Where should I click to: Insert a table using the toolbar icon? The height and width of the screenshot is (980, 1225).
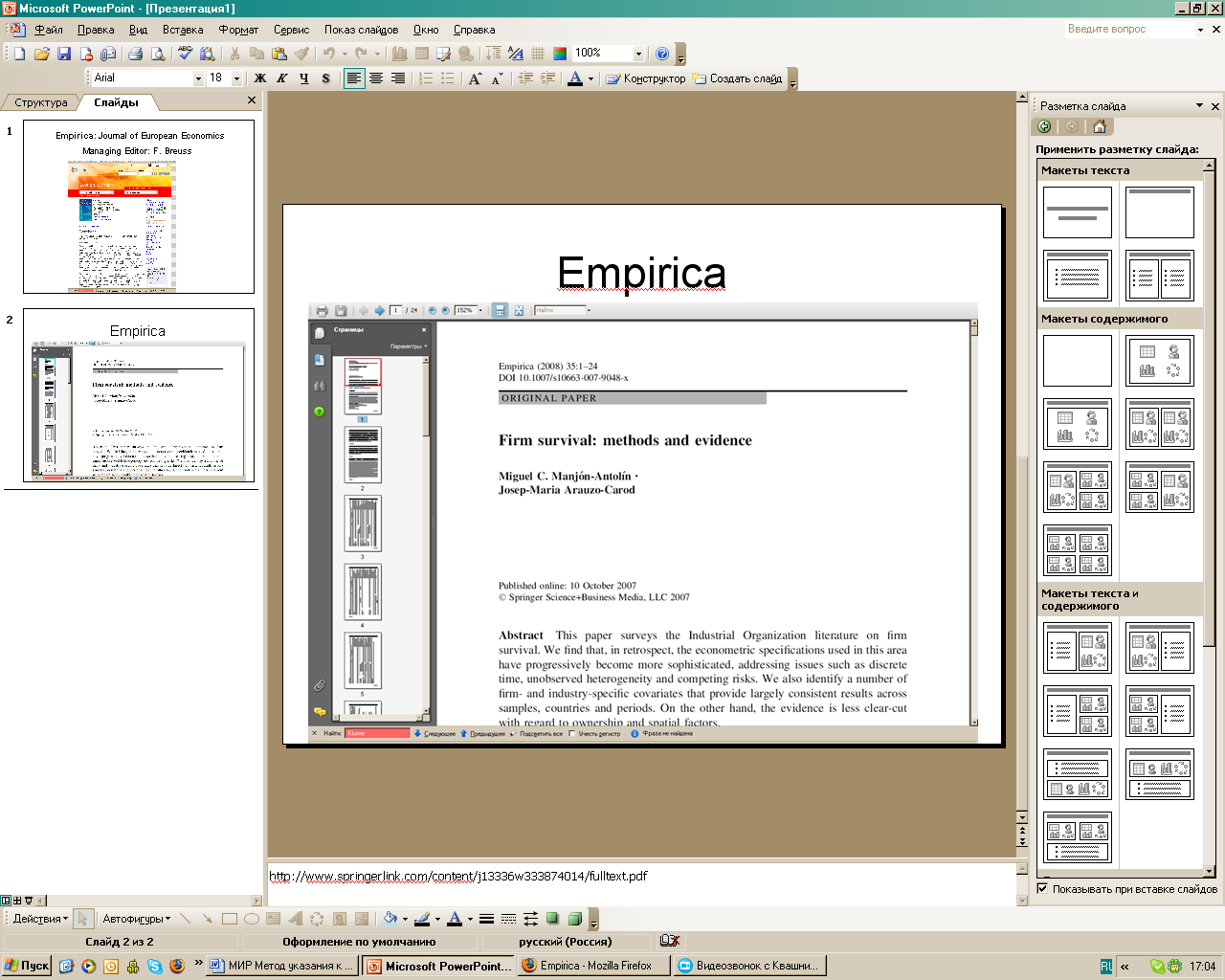coord(422,54)
